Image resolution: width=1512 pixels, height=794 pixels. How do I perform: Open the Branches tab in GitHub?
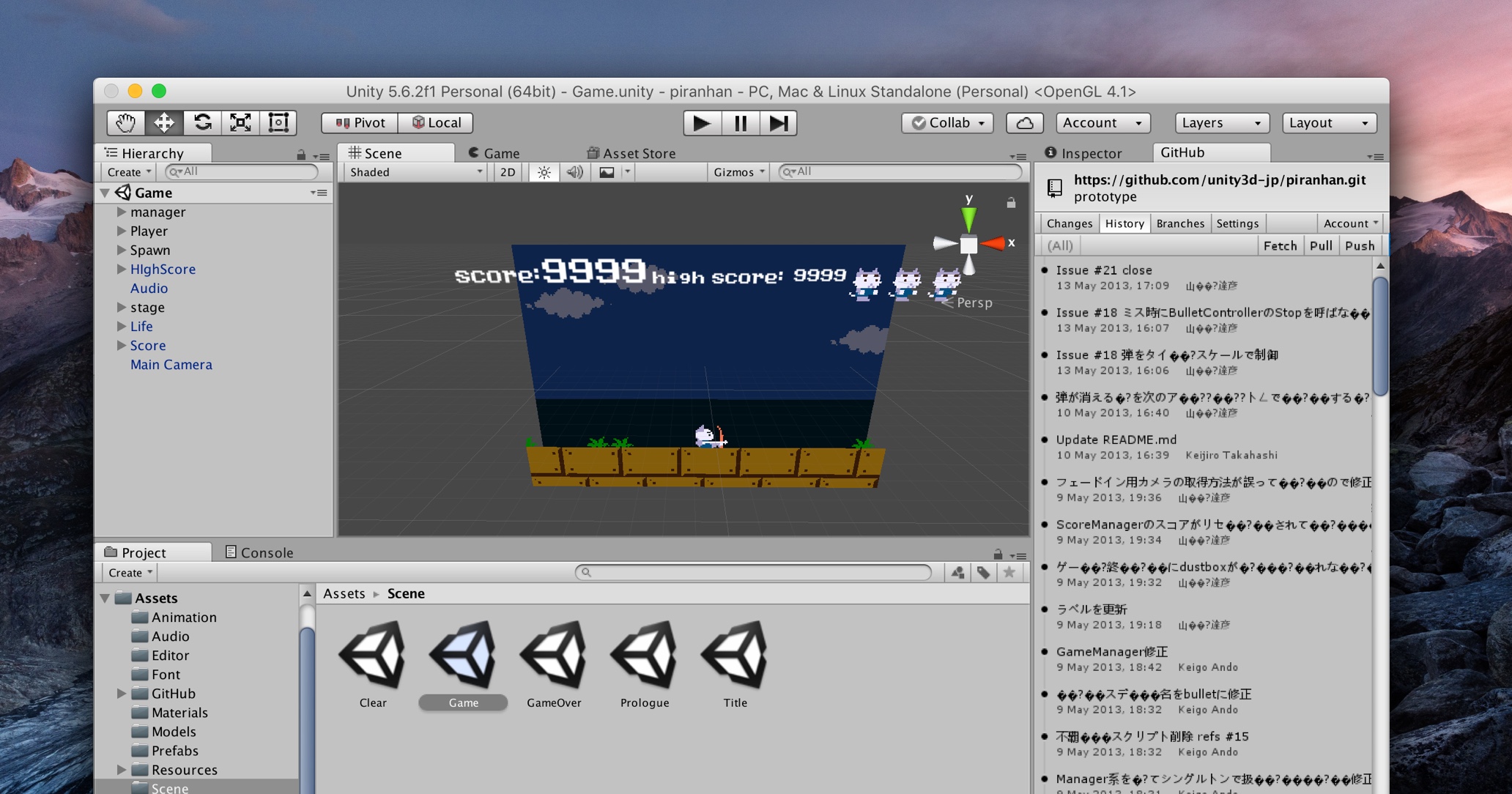tap(1180, 223)
